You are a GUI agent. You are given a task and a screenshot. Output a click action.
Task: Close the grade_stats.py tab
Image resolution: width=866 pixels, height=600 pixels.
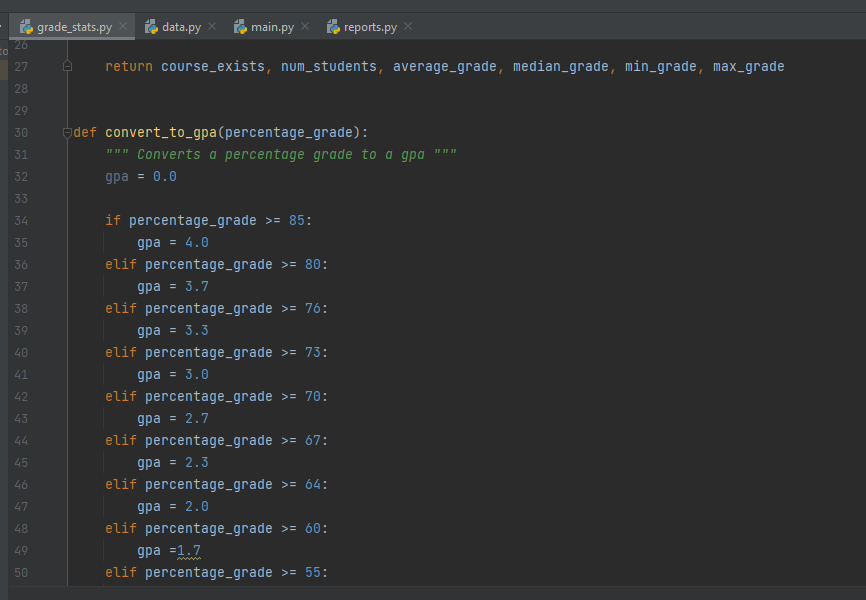click(x=123, y=27)
